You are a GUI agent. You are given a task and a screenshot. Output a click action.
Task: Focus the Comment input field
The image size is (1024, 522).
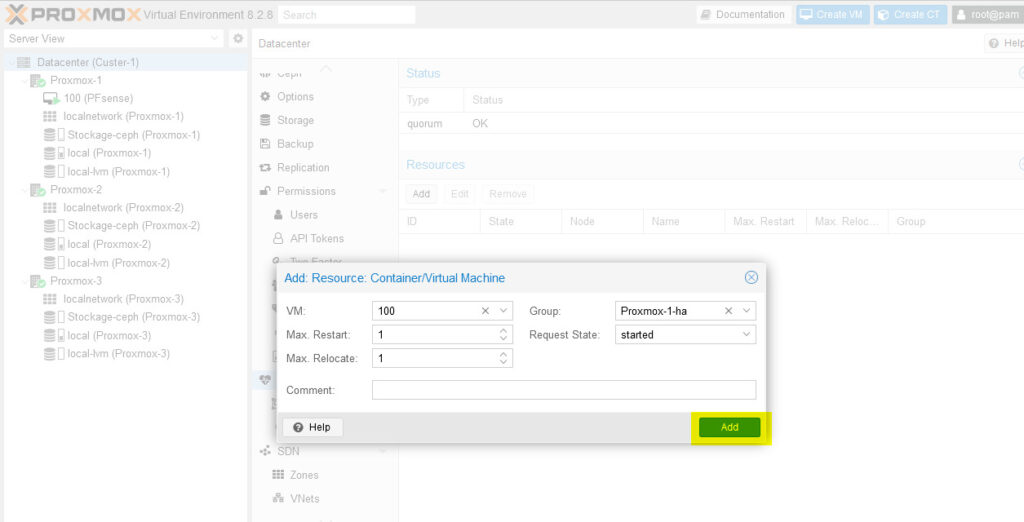[x=564, y=390]
